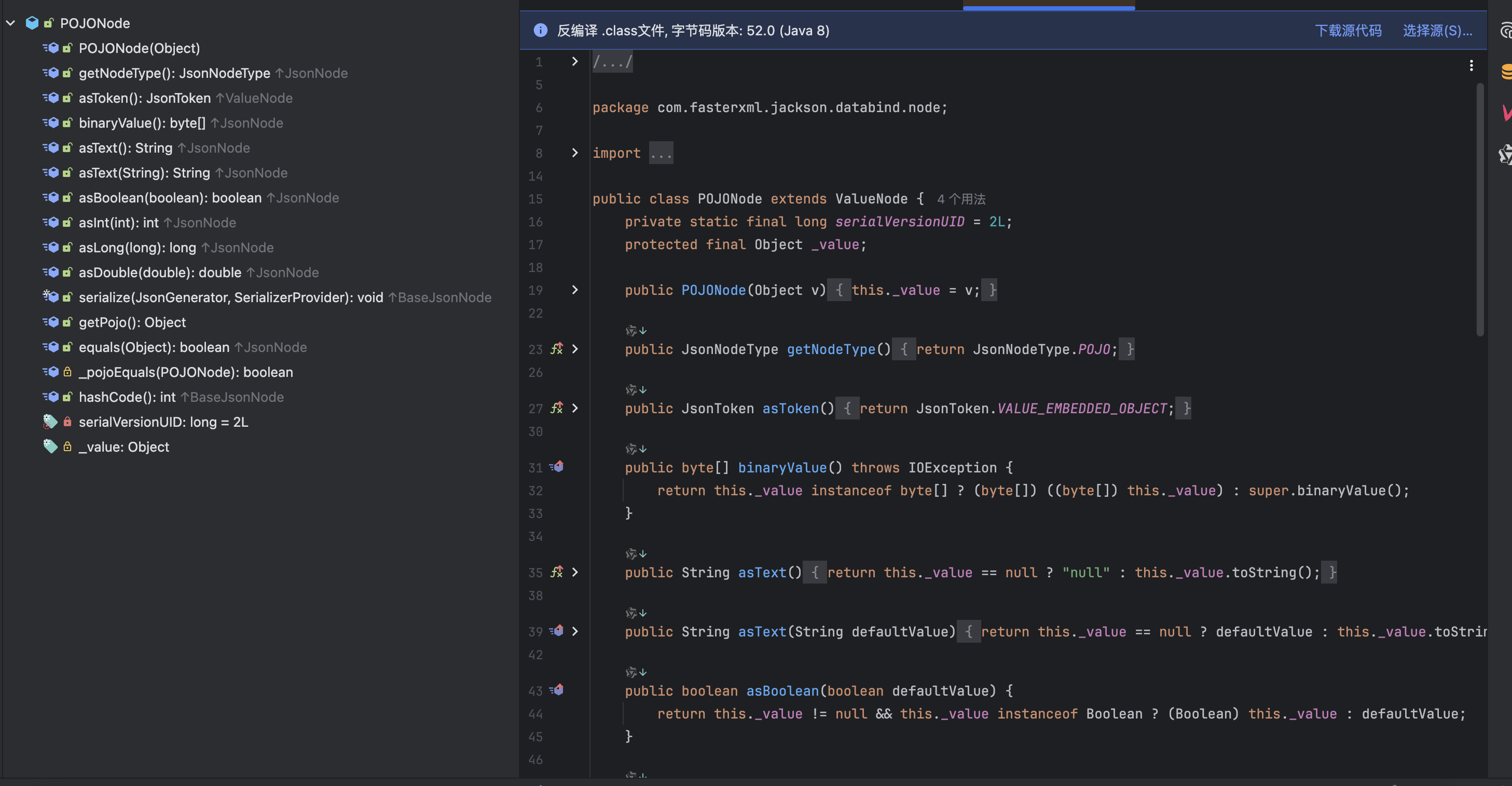Open the three-dot editor options menu
This screenshot has width=1512, height=786.
tap(1471, 65)
